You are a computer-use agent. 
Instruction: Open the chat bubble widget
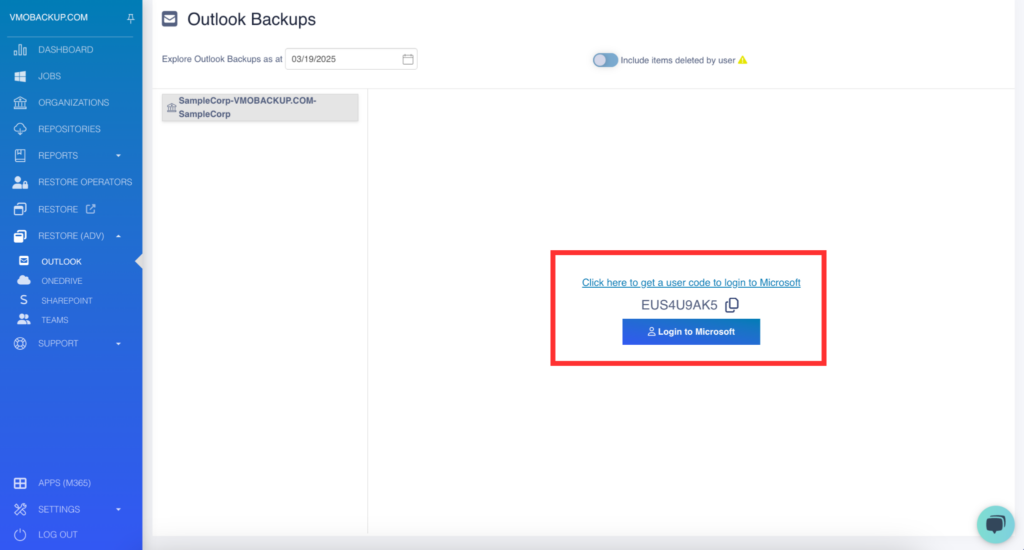995,524
